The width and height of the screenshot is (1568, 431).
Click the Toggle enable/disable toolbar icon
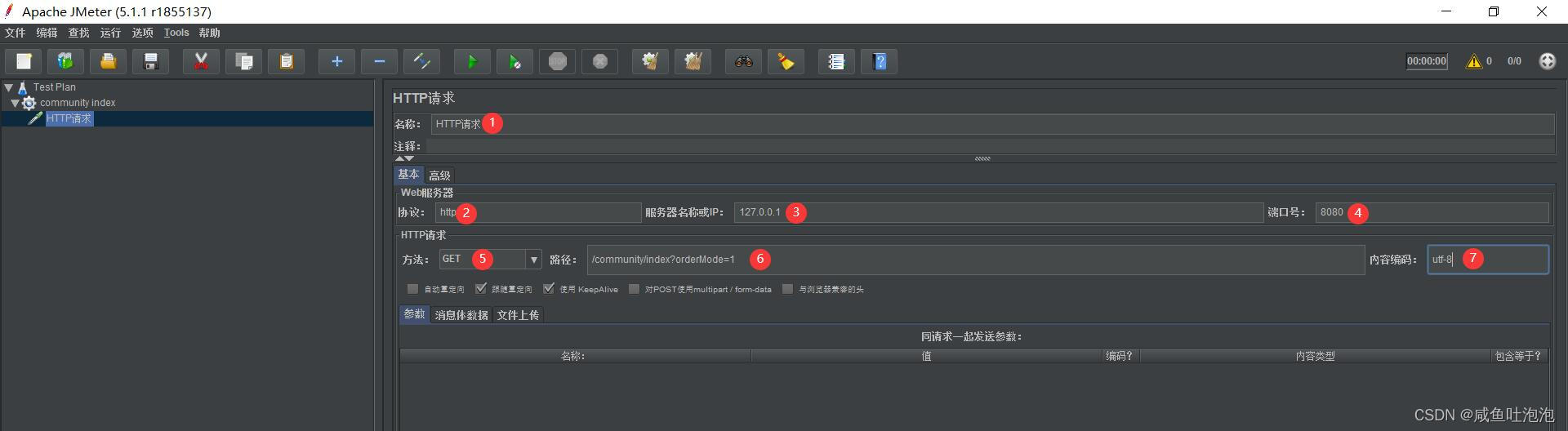[x=421, y=61]
